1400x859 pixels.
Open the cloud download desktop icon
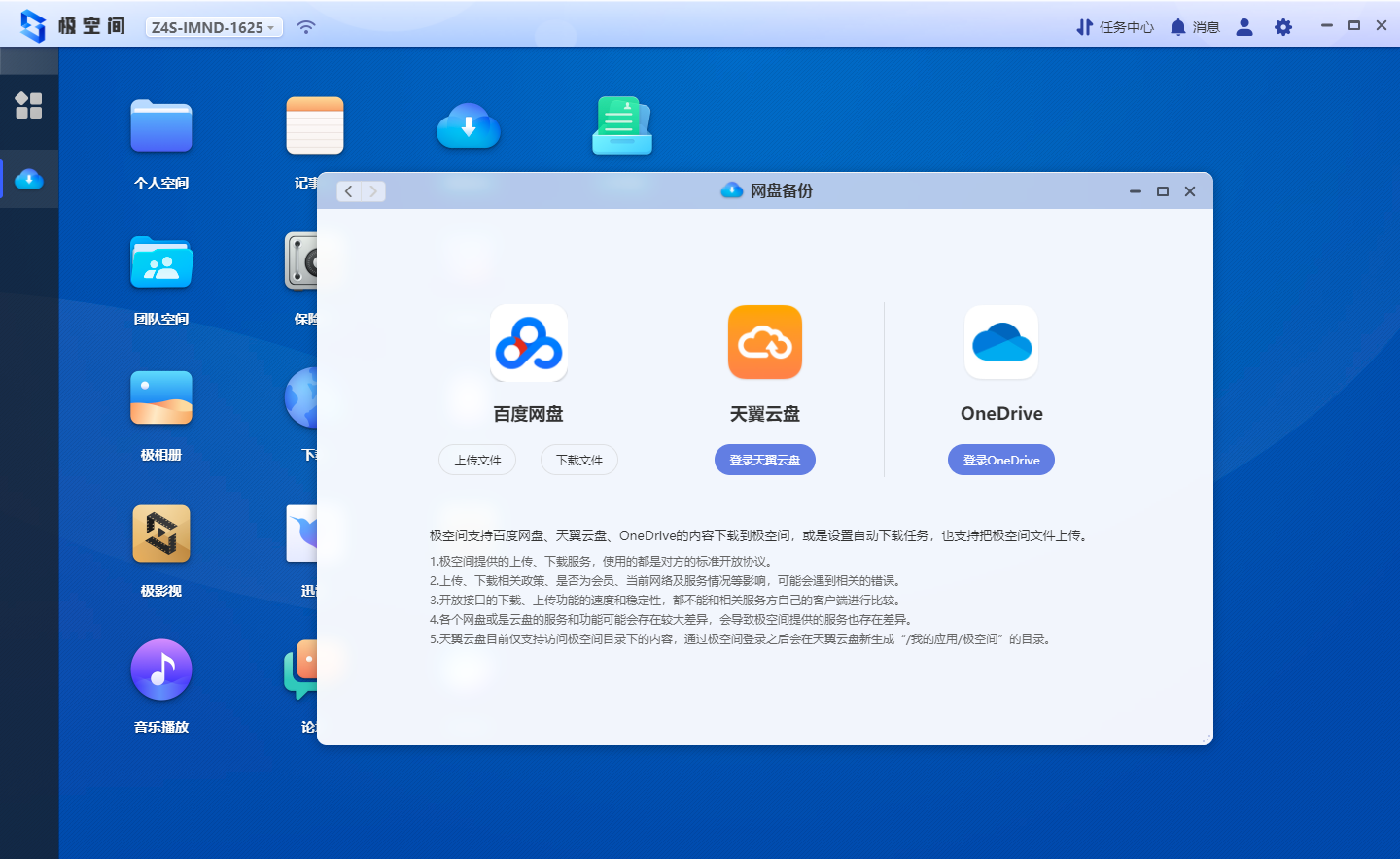[469, 126]
